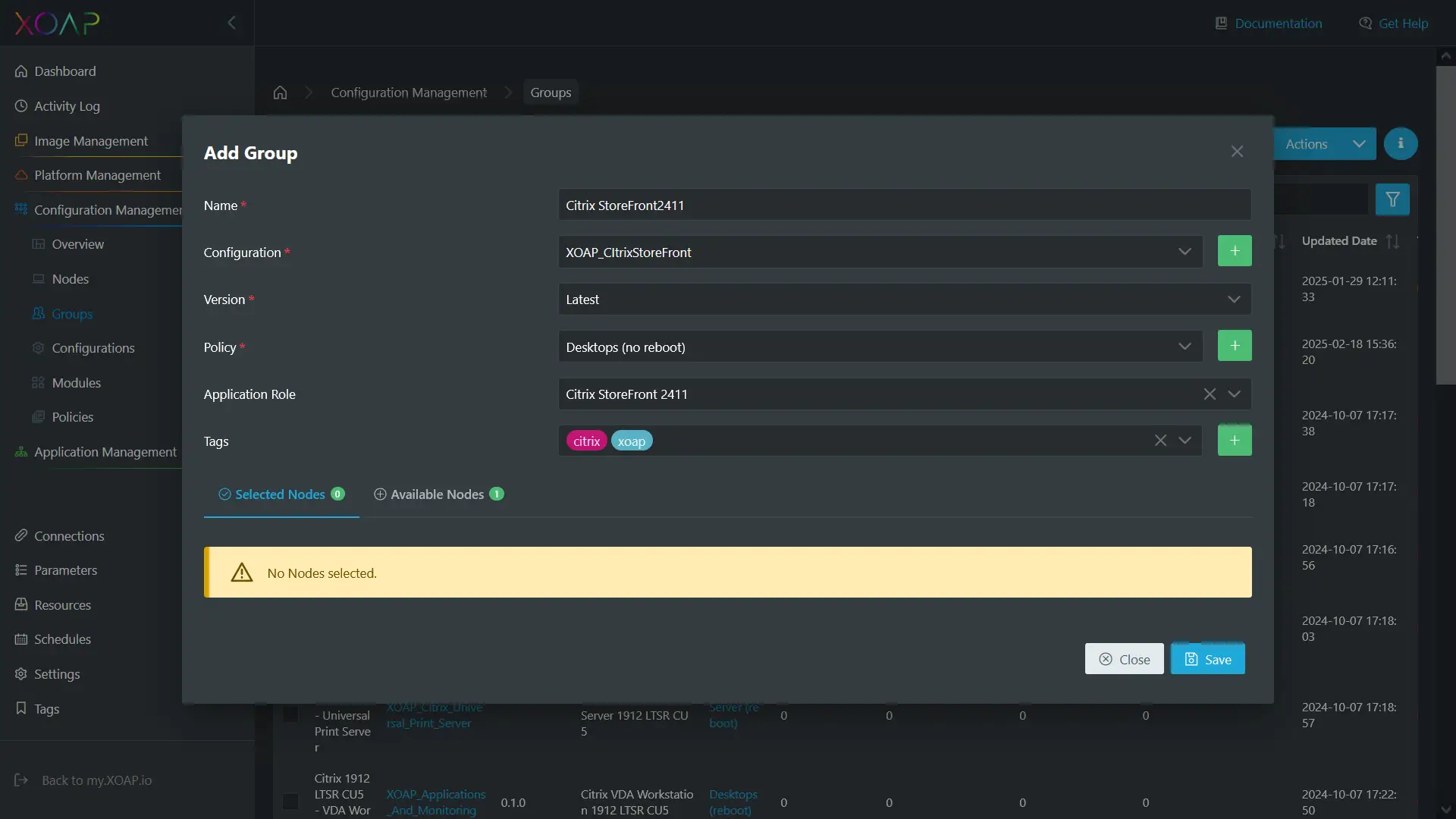This screenshot has width=1456, height=819.
Task: Click the green plus button beside Policy
Action: [x=1234, y=346]
